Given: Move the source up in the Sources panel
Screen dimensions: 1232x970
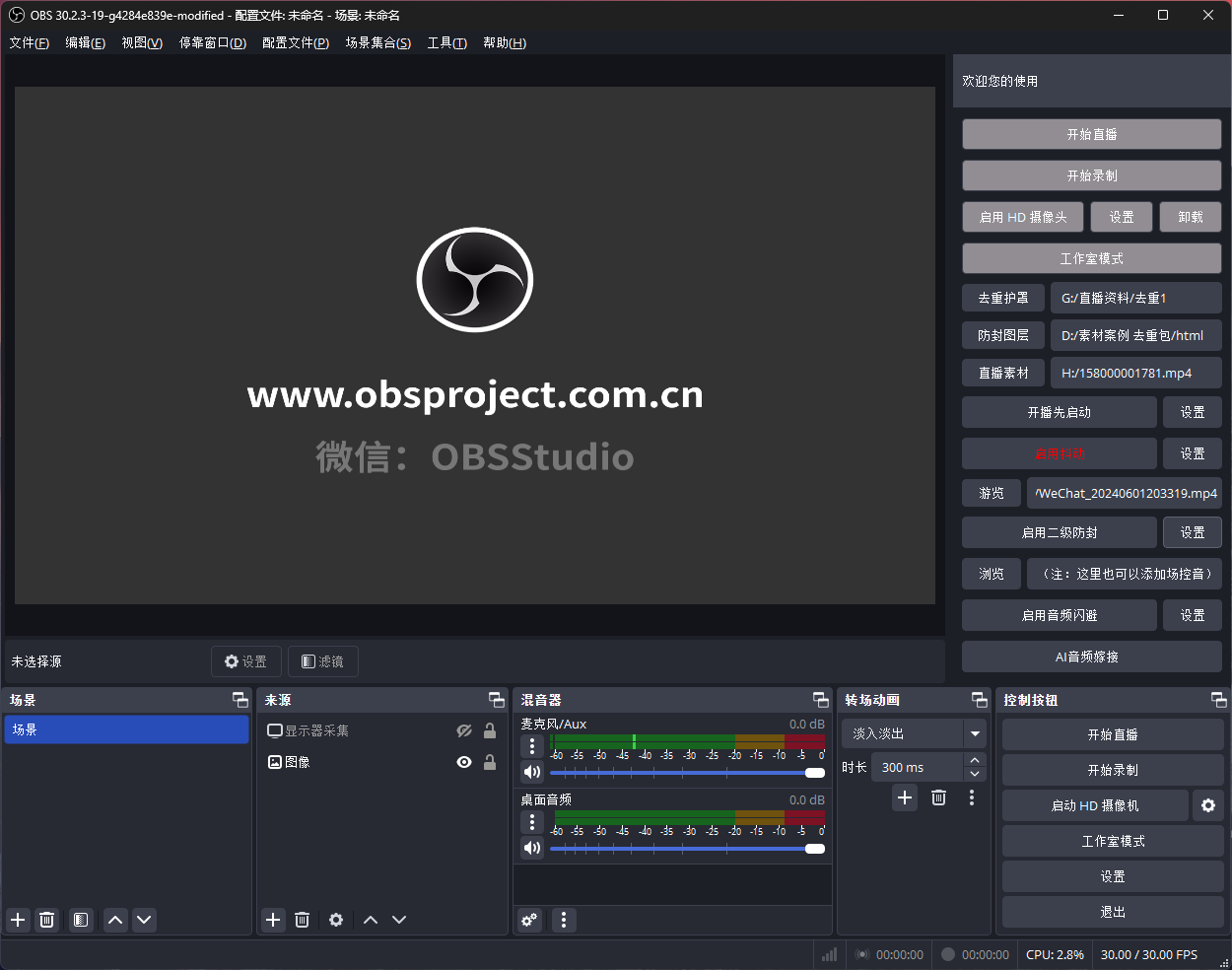Looking at the screenshot, I should [371, 920].
